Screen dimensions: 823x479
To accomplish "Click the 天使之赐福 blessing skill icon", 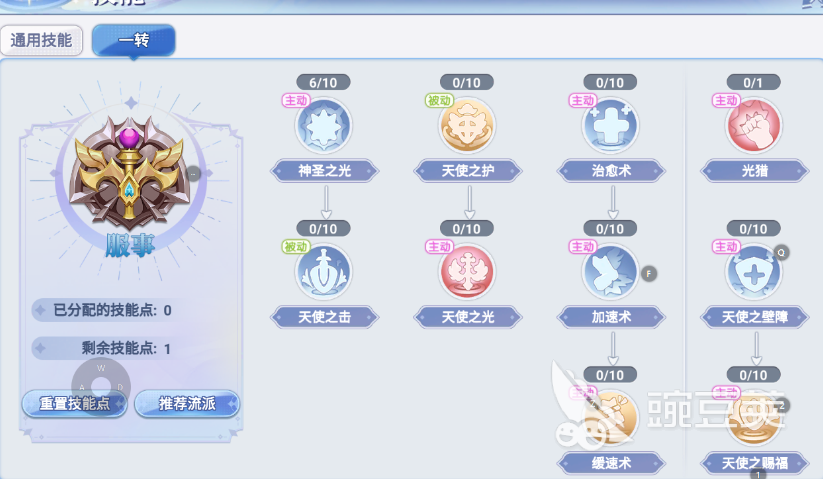I will pyautogui.click(x=753, y=418).
